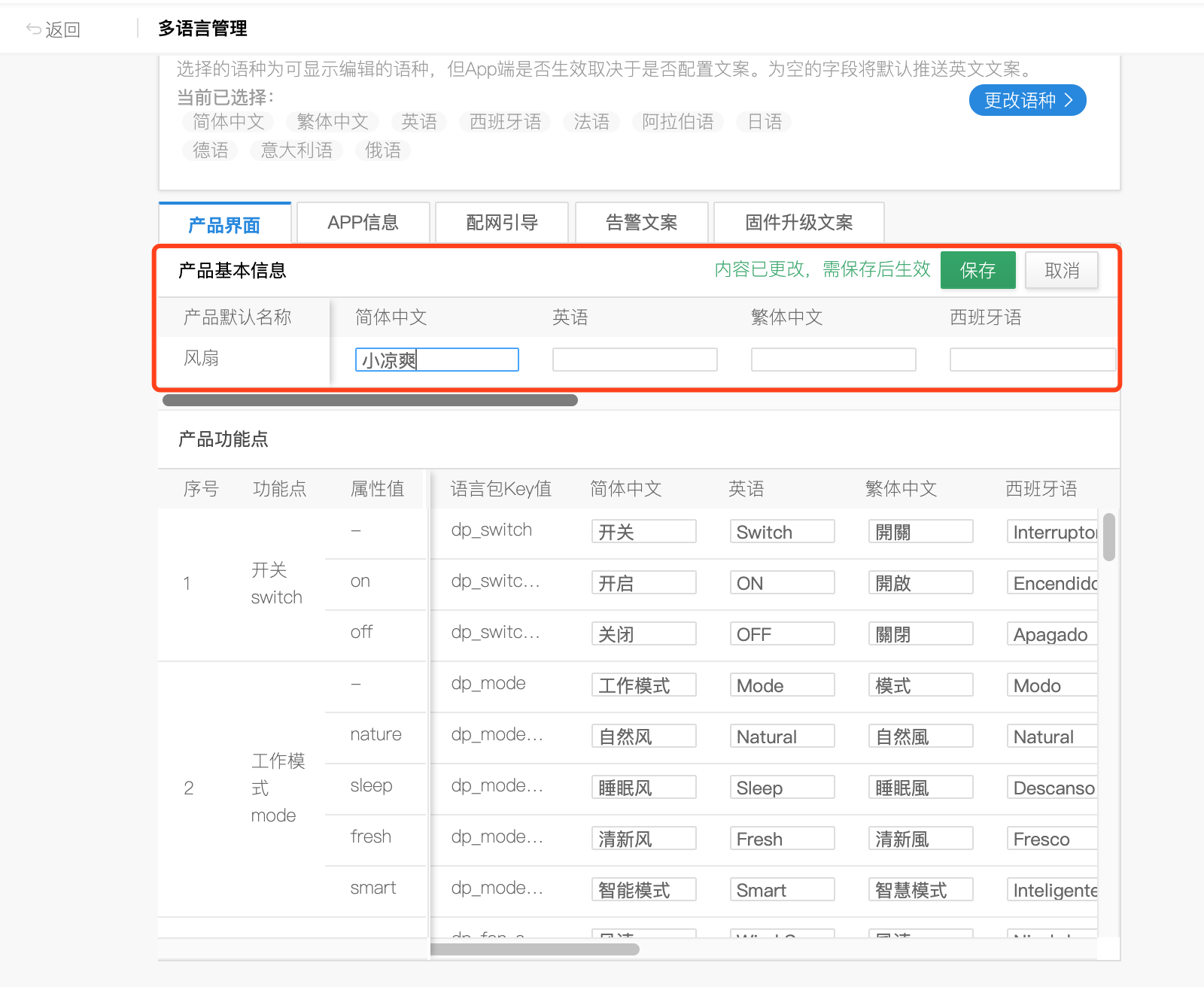Click the 日语 language tag
Screen dimensions: 1204x987
click(x=765, y=121)
